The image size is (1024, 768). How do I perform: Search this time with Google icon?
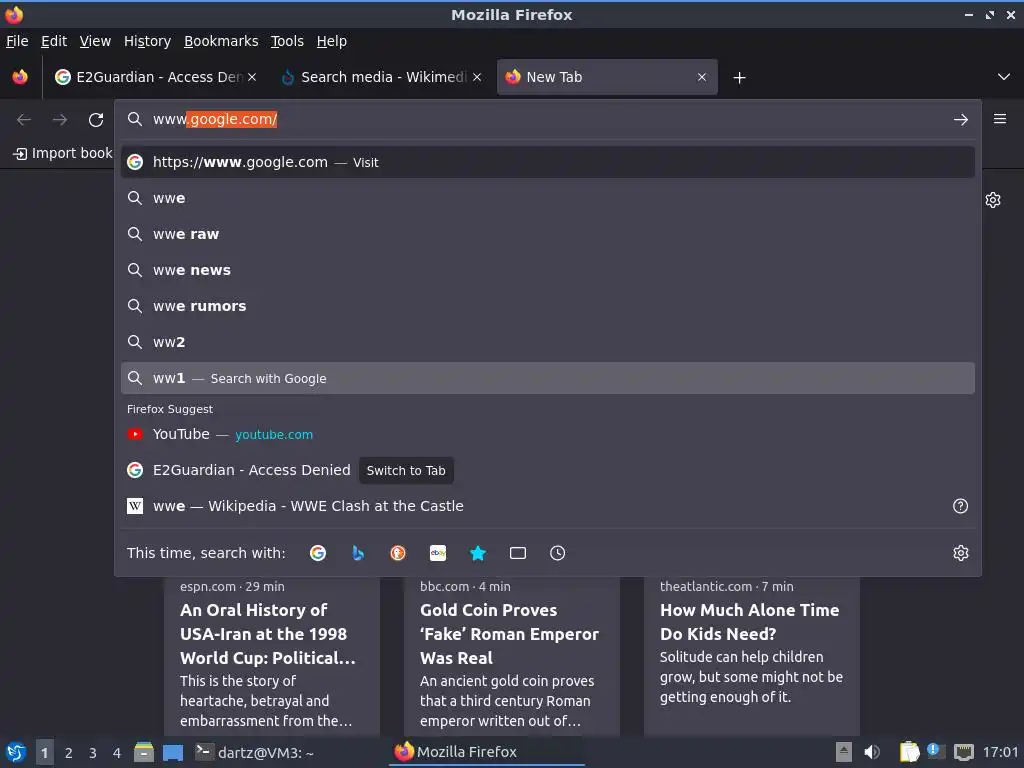(318, 553)
